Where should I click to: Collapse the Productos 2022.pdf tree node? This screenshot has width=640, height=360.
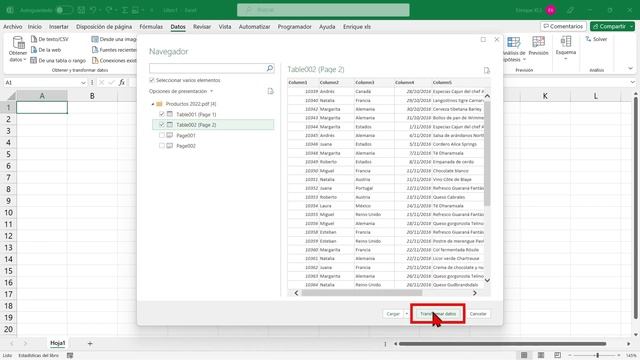[x=153, y=104]
